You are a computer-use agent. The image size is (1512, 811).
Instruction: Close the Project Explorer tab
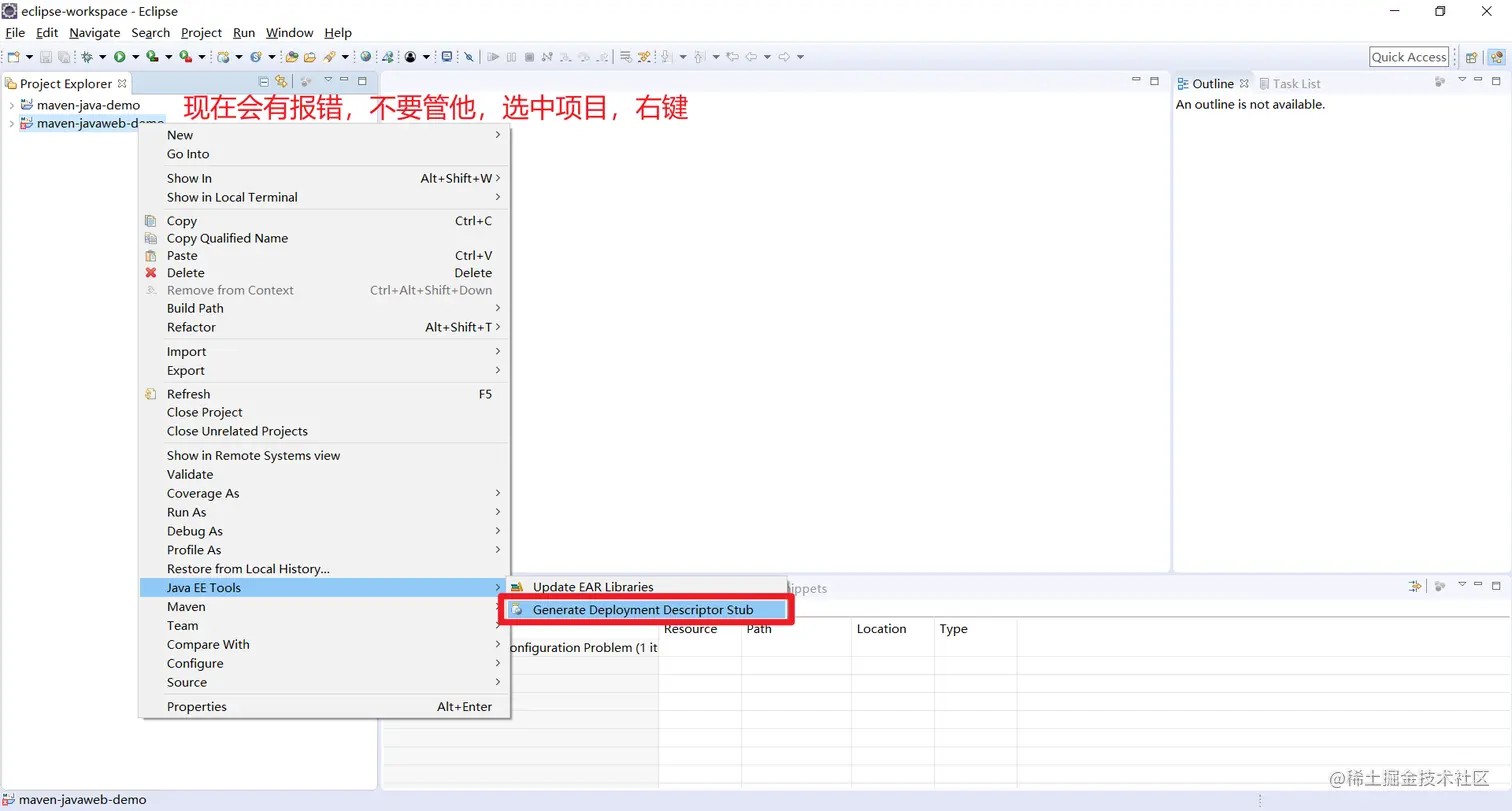pyautogui.click(x=122, y=83)
